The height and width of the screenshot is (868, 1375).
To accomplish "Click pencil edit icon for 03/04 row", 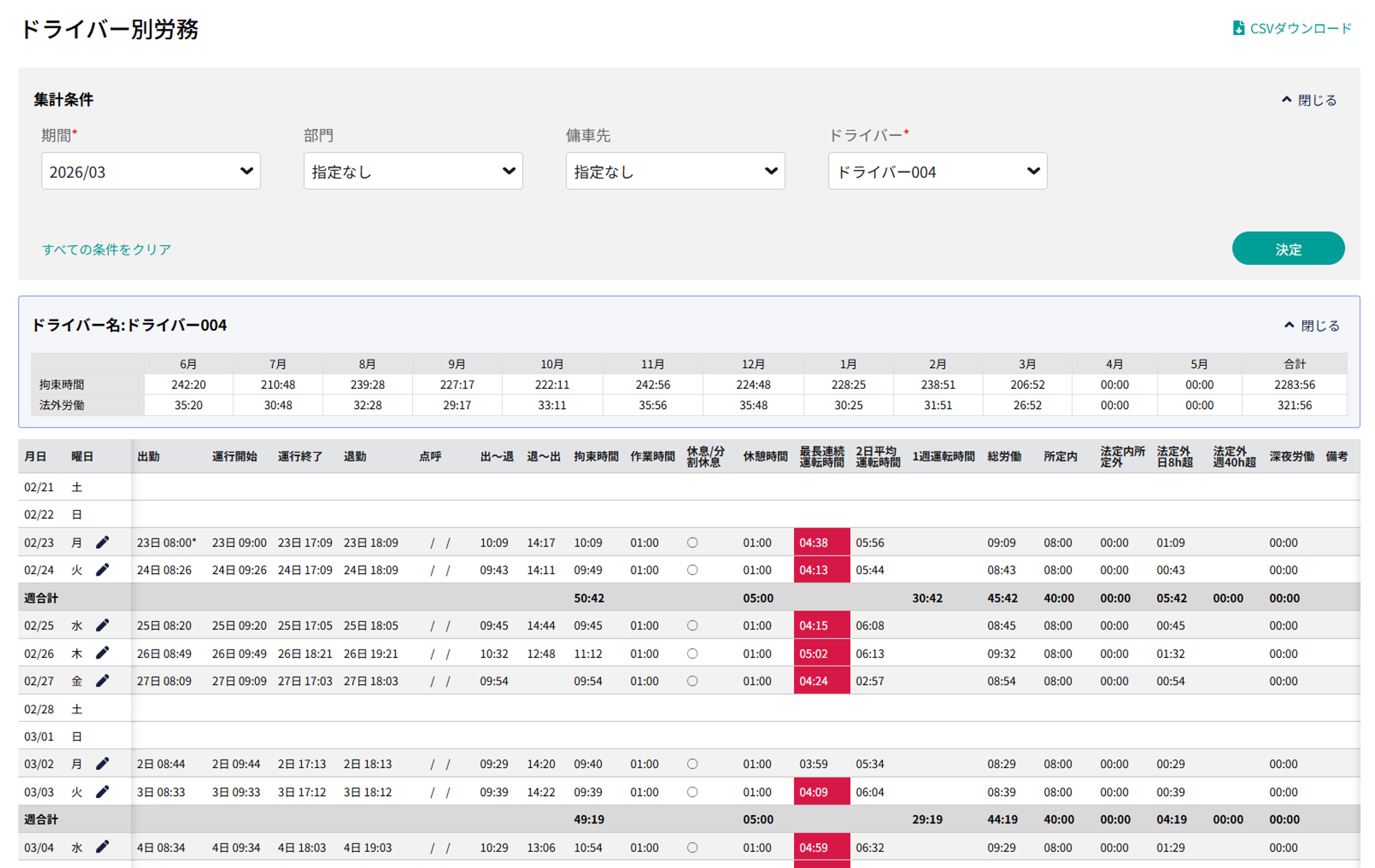I will coord(102,847).
